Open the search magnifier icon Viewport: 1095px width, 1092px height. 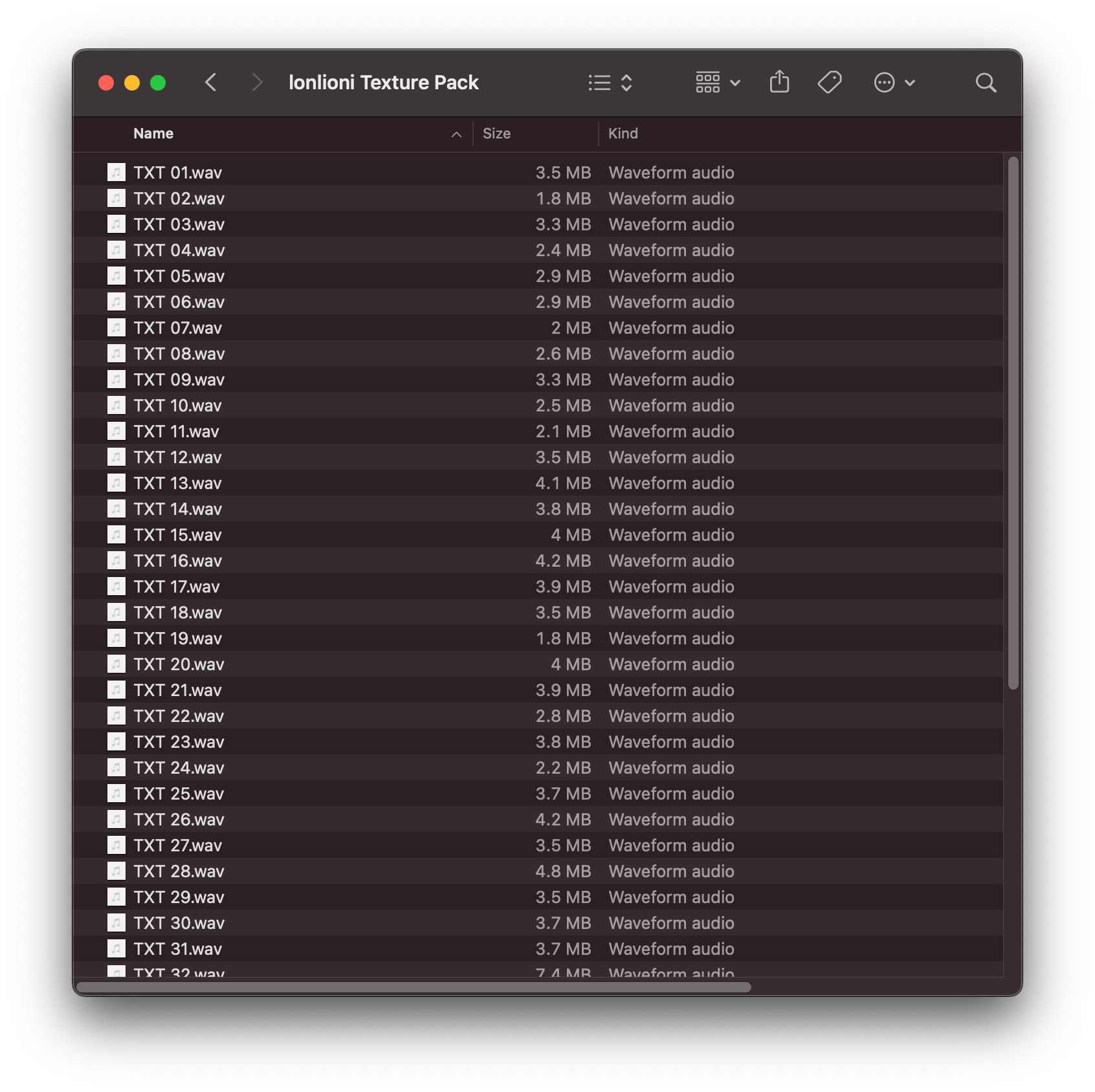[x=985, y=83]
